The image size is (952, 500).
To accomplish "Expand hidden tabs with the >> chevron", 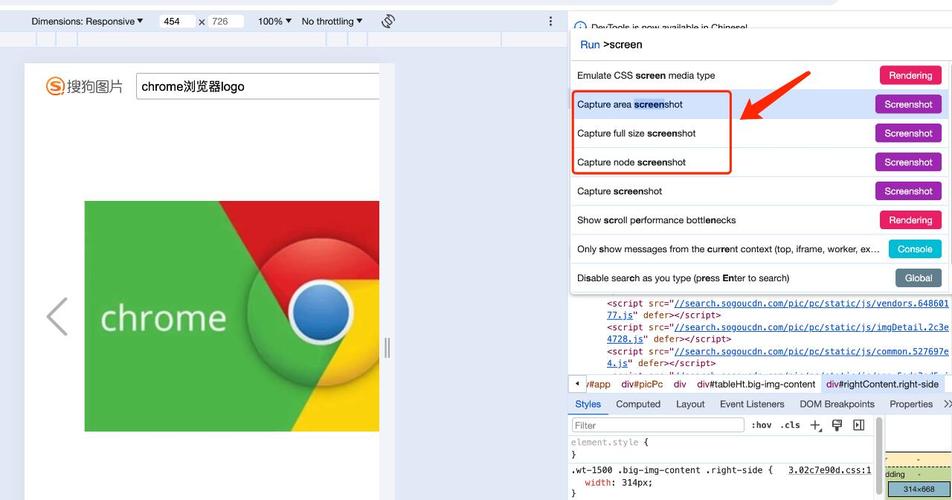I will click(946, 404).
